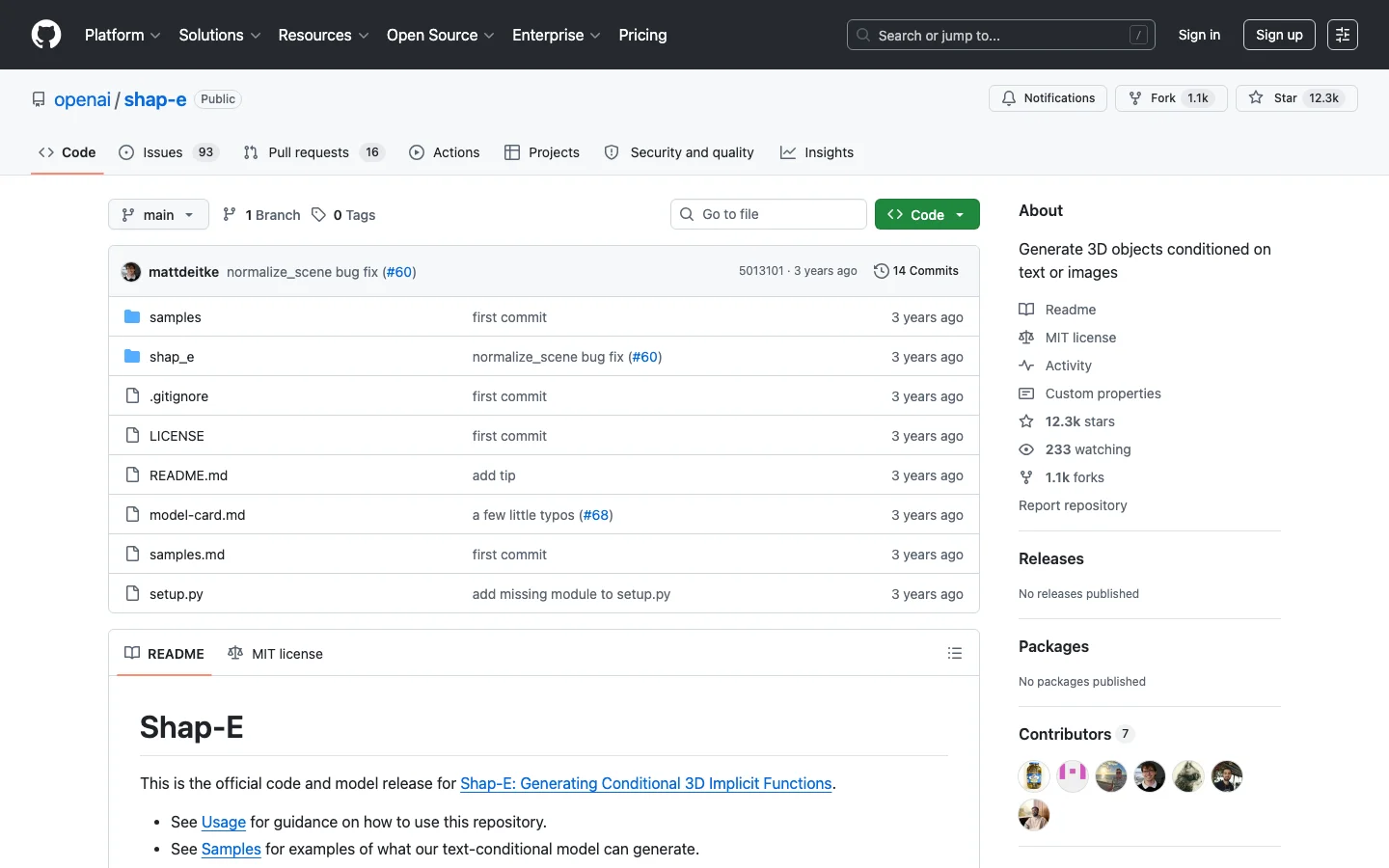The width and height of the screenshot is (1389, 868).
Task: Follow the Samples link in README
Action: 231,849
